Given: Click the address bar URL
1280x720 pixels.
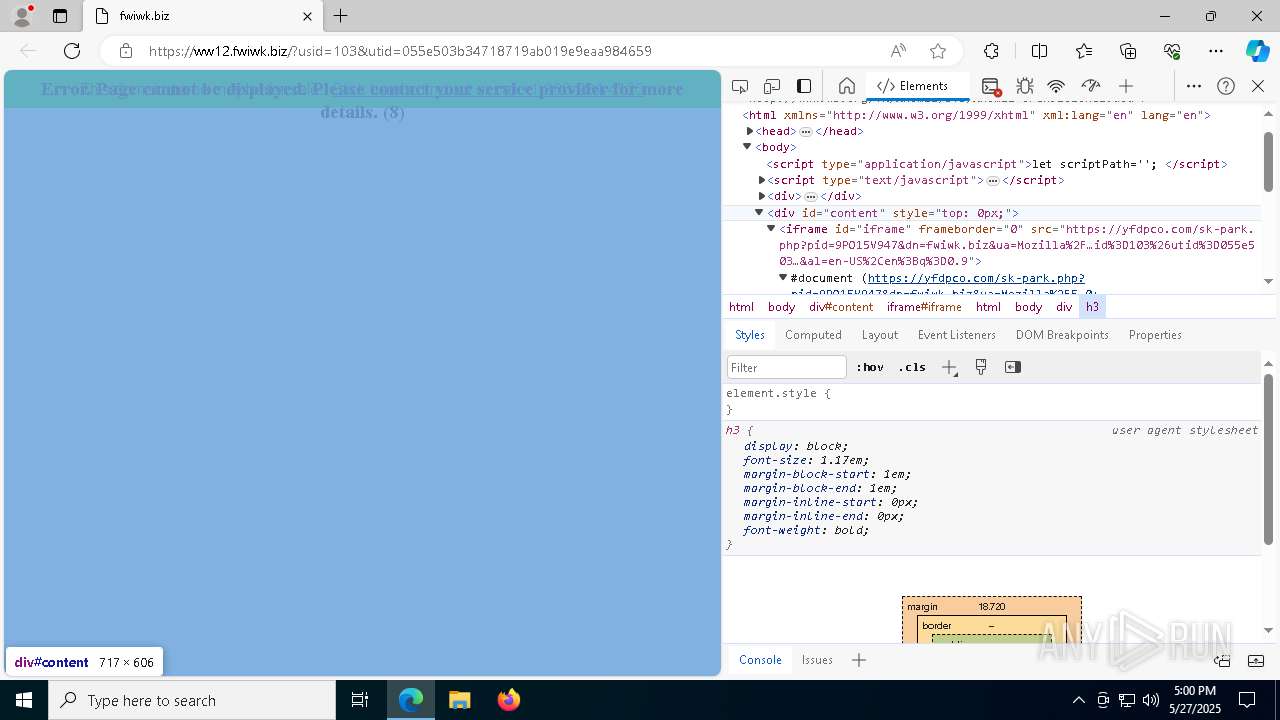Looking at the screenshot, I should click(x=400, y=51).
